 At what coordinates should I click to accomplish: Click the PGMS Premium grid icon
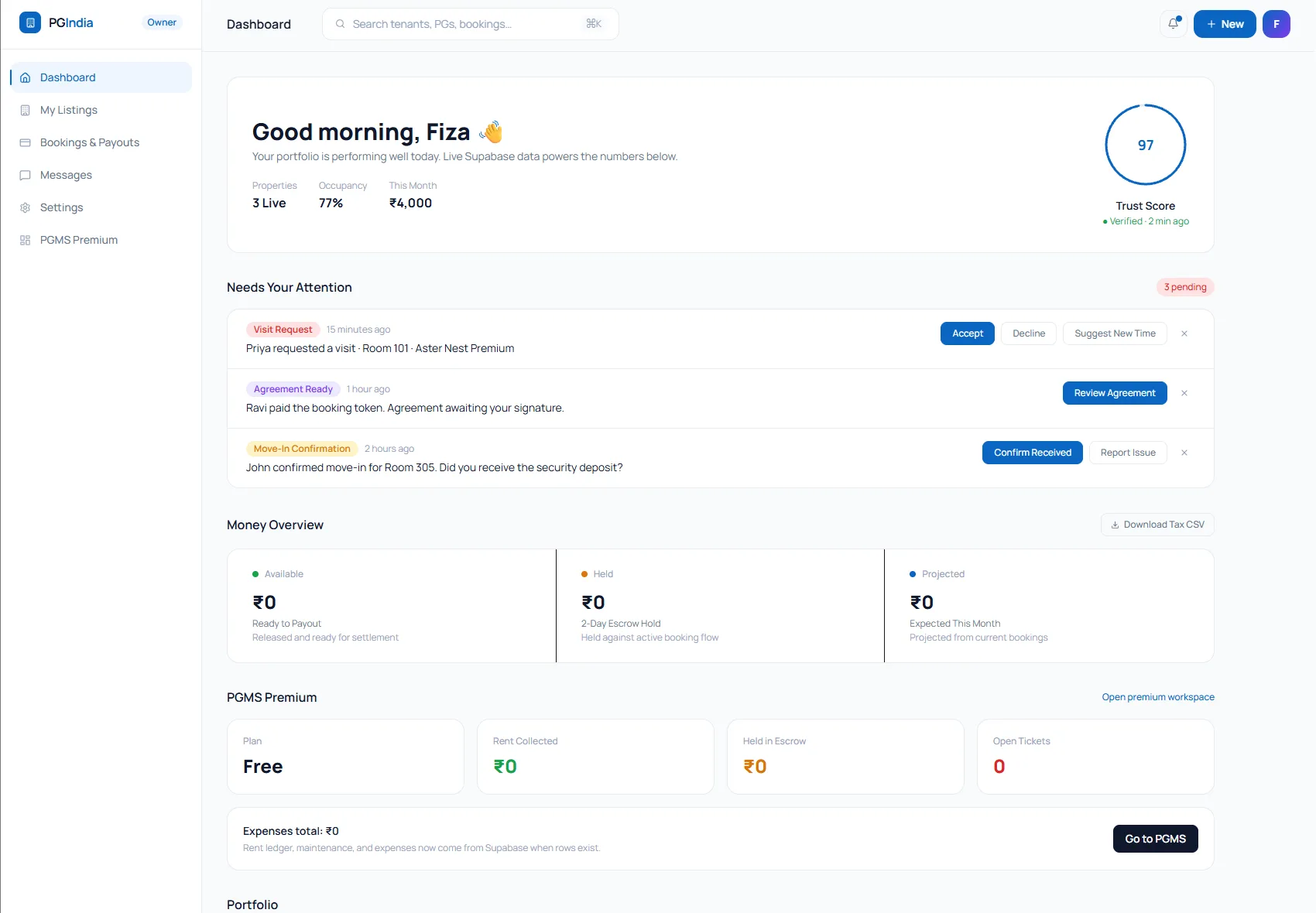(x=26, y=240)
